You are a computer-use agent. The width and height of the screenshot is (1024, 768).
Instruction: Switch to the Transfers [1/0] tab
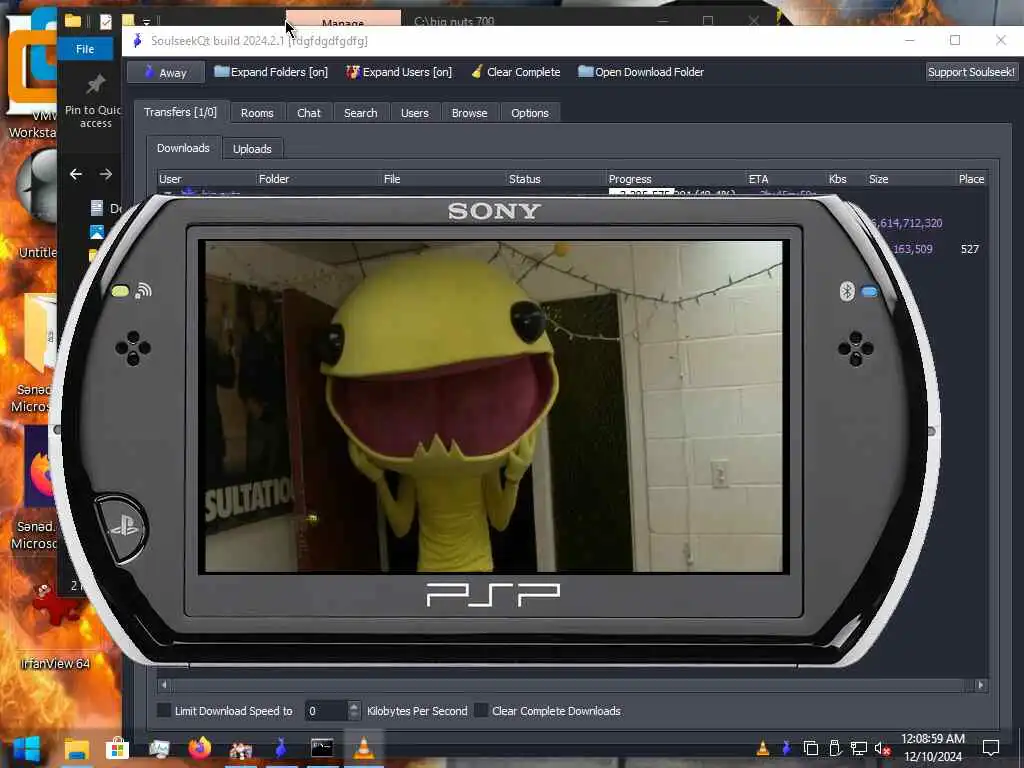tap(180, 112)
